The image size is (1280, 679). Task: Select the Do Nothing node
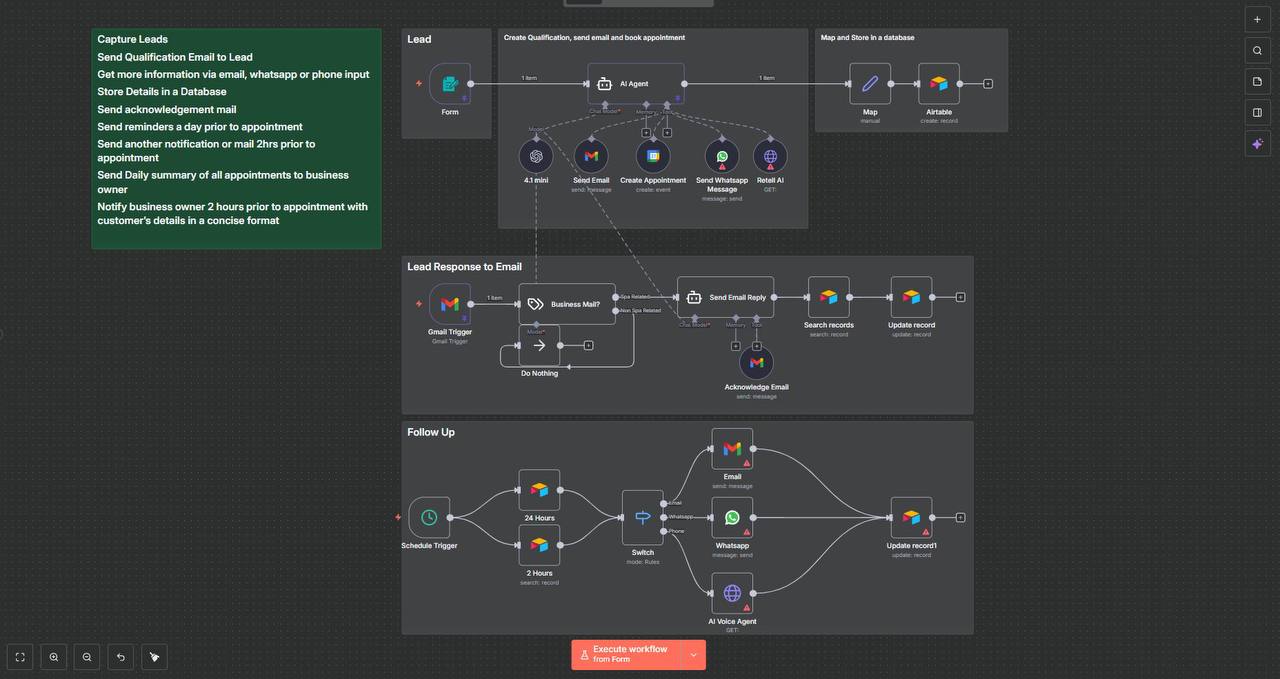point(539,345)
